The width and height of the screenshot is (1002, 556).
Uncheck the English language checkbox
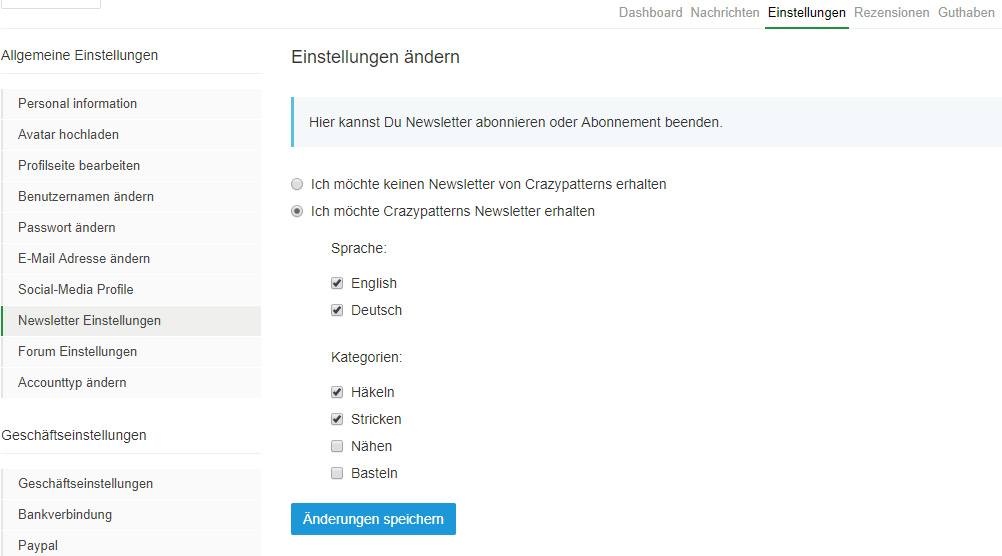pos(337,284)
